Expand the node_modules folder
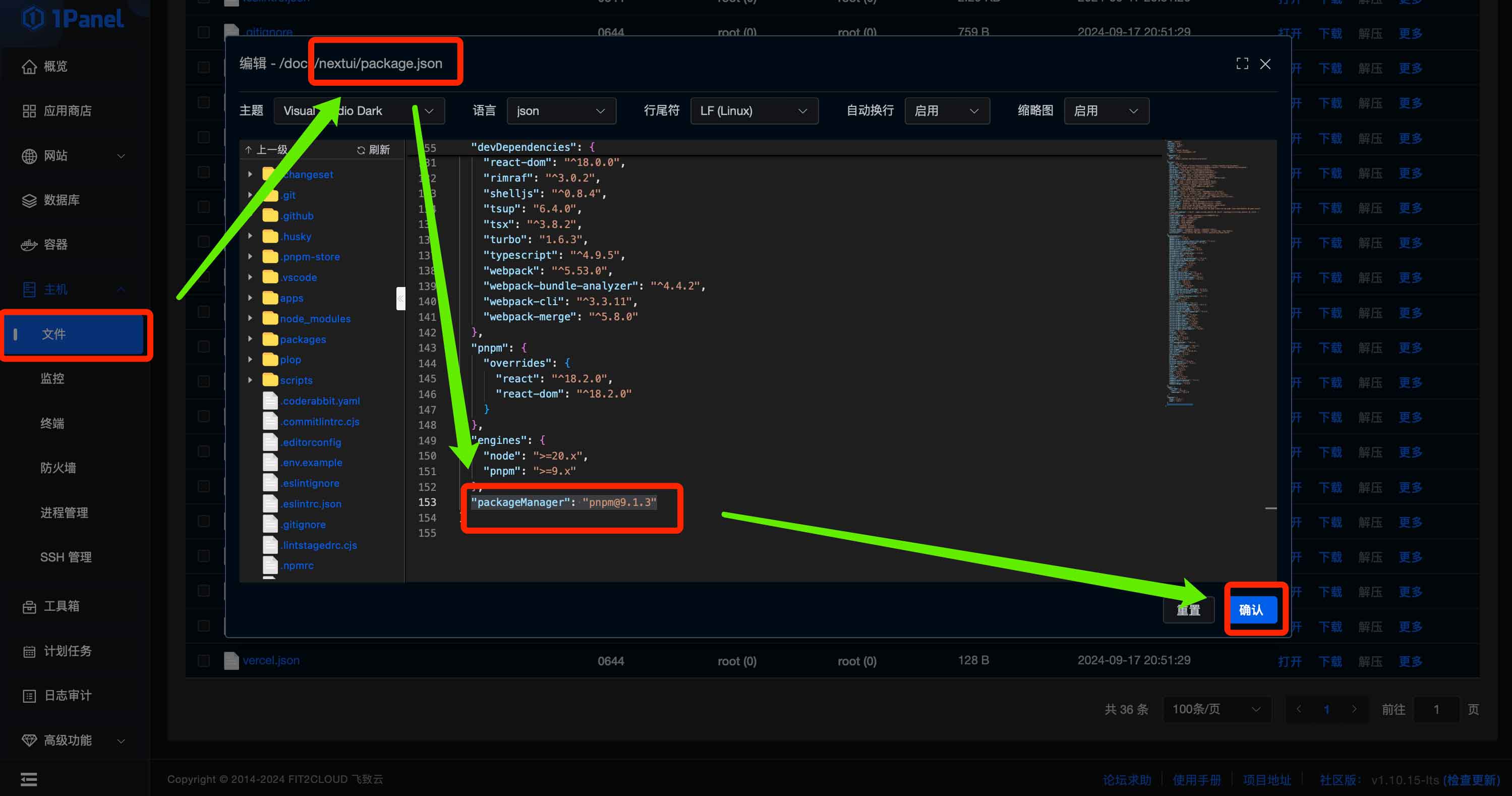Viewport: 1512px width, 796px height. tap(250, 319)
